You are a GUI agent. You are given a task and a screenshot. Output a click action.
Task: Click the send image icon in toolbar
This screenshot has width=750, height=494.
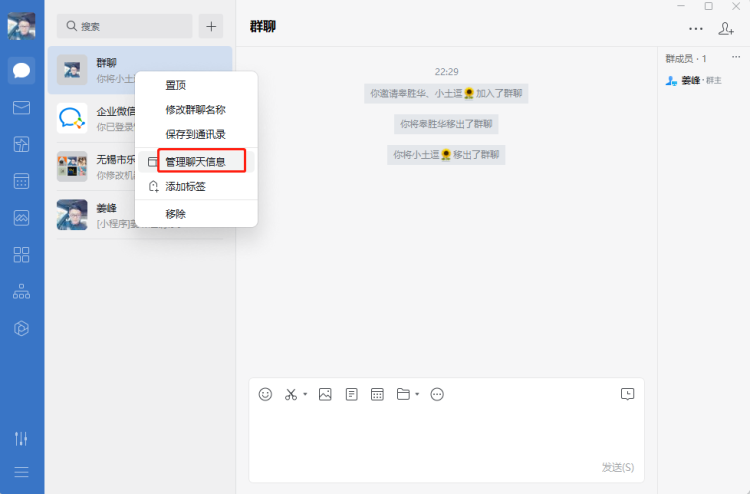coord(325,394)
